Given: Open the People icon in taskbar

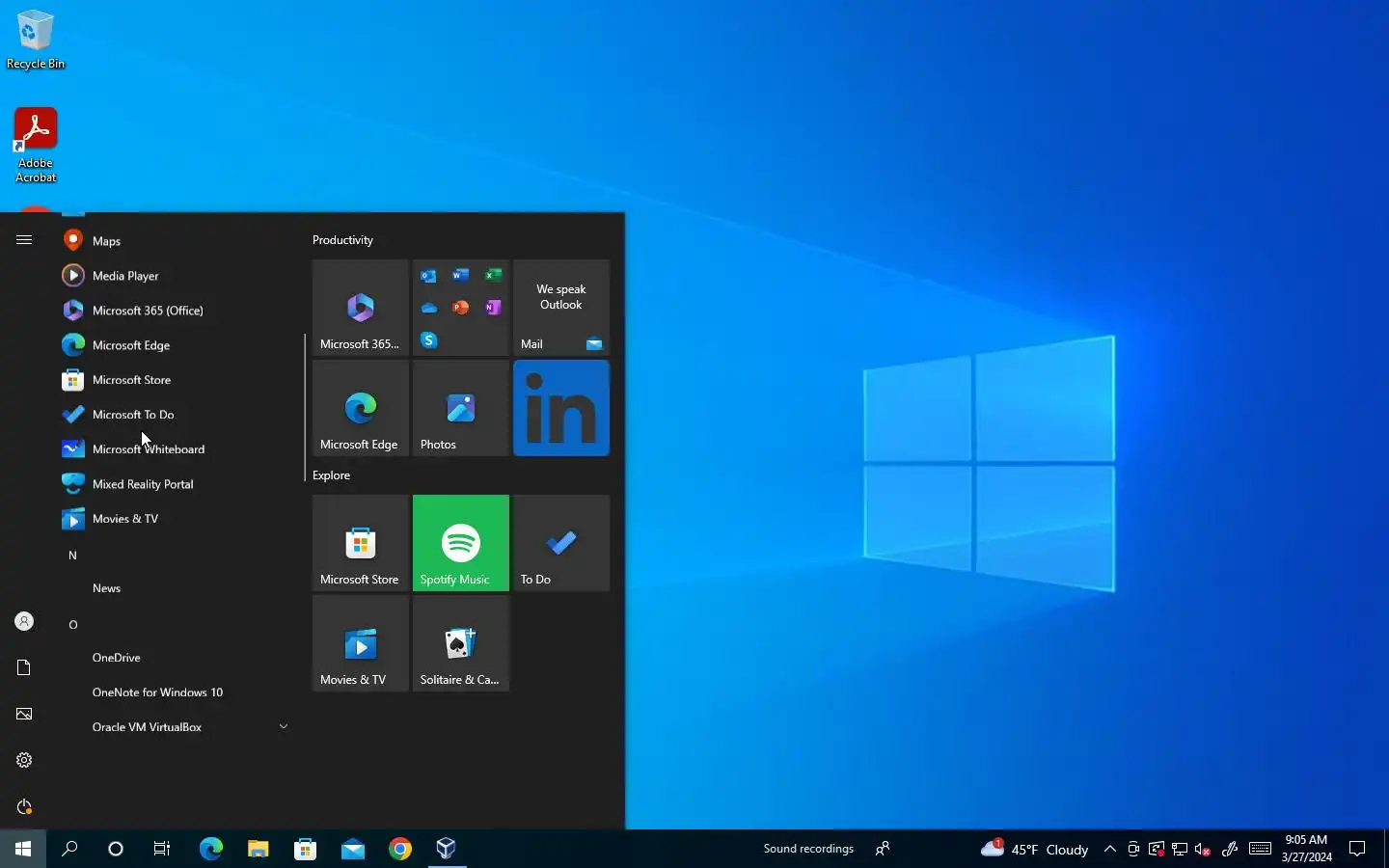Looking at the screenshot, I should click(x=883, y=849).
